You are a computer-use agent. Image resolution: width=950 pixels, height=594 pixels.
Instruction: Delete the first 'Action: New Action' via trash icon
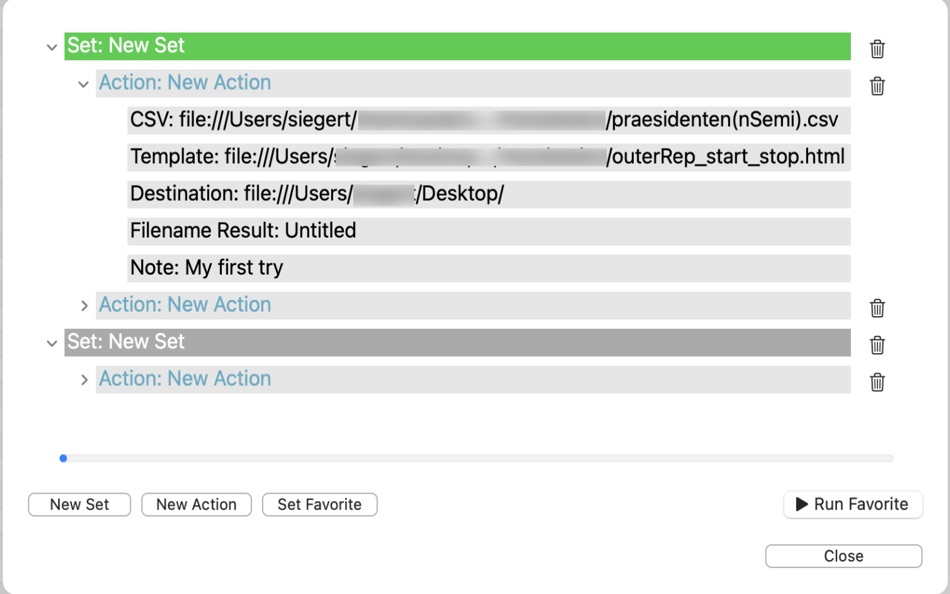click(876, 86)
